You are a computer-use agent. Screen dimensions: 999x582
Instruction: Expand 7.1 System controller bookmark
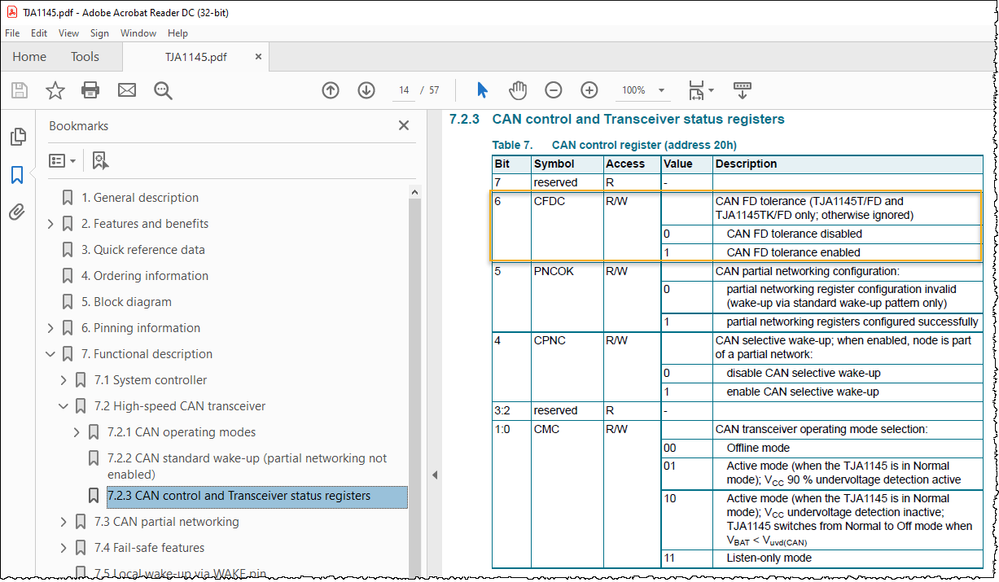(x=64, y=381)
